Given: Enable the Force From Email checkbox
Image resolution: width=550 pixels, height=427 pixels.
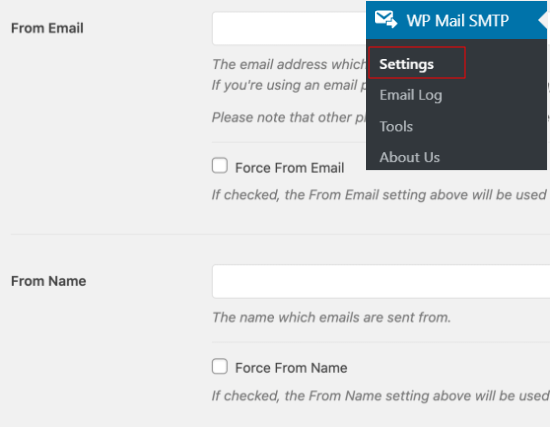Looking at the screenshot, I should (x=220, y=166).
